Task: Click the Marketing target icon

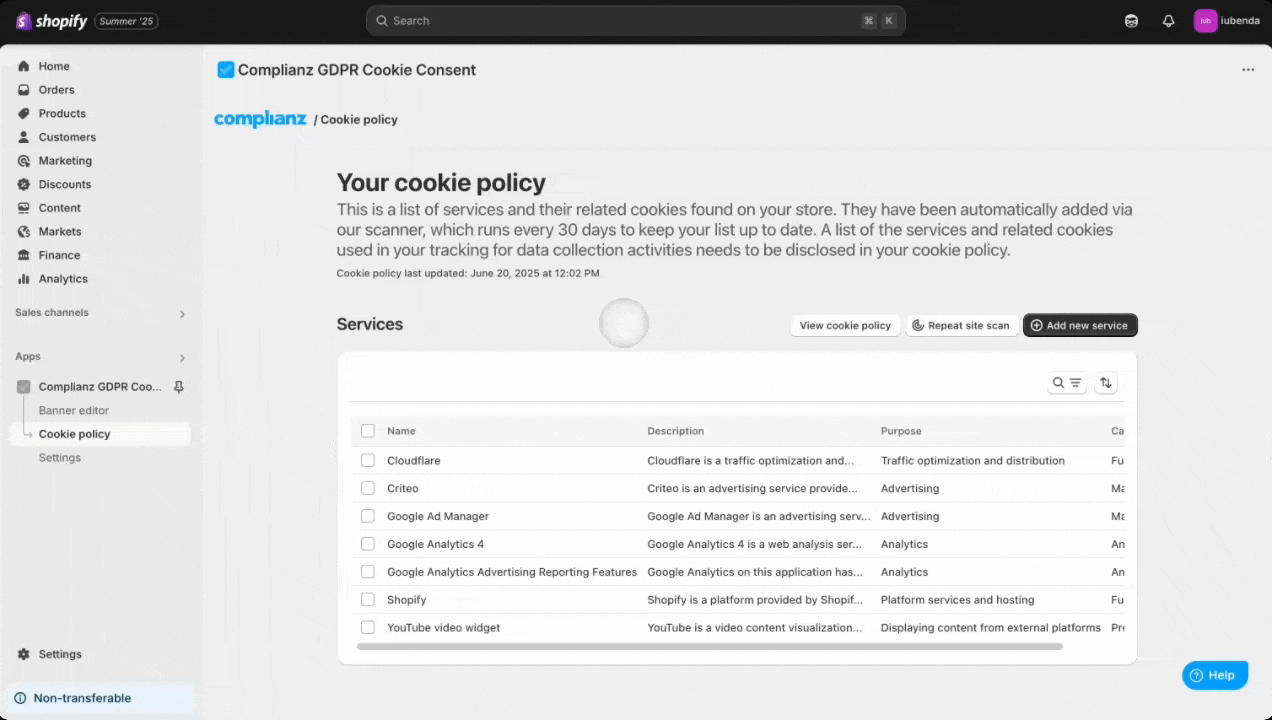Action: point(24,161)
